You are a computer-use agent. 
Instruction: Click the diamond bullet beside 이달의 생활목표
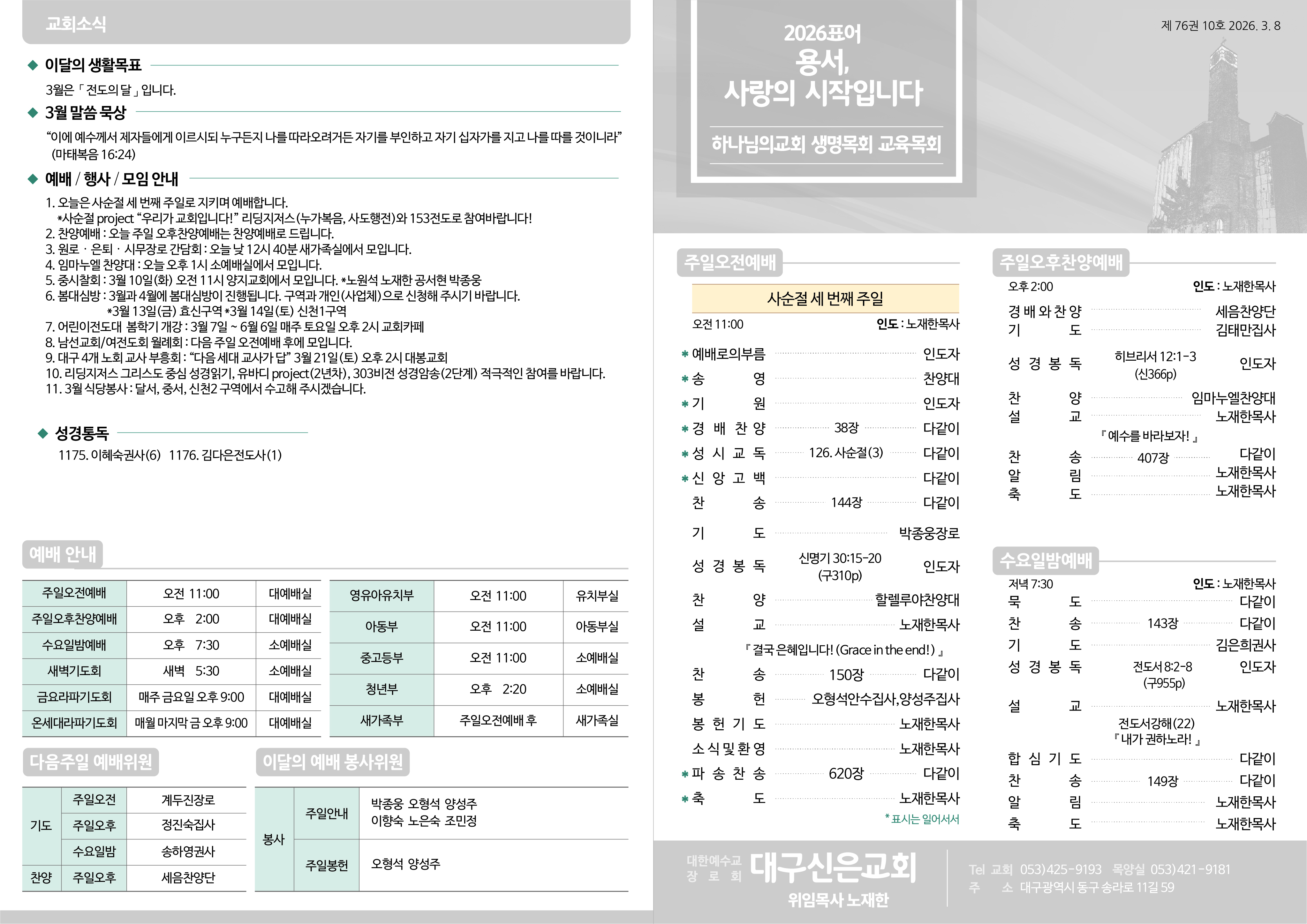click(33, 65)
